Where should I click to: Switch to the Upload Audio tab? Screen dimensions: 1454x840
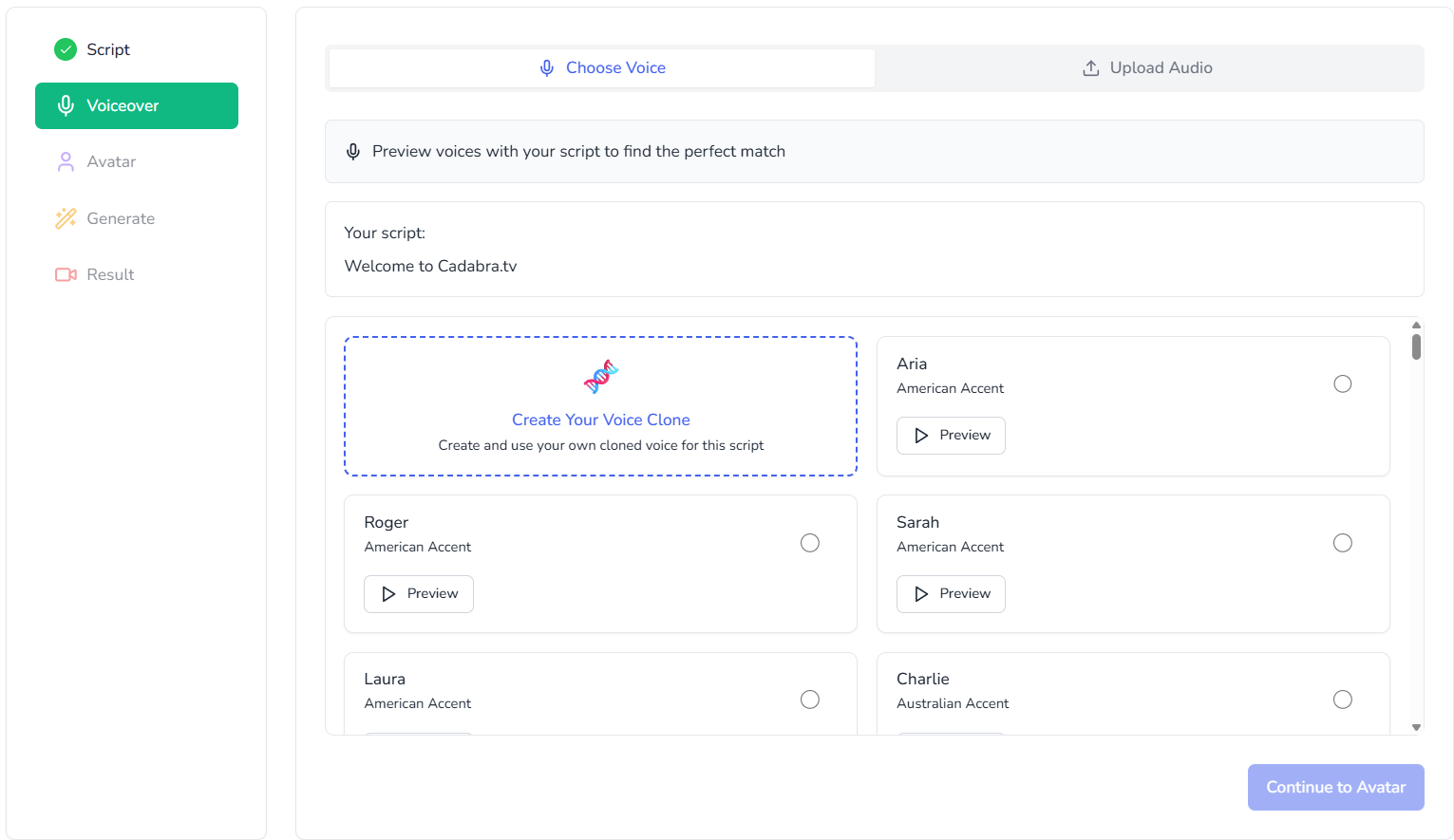[1148, 68]
